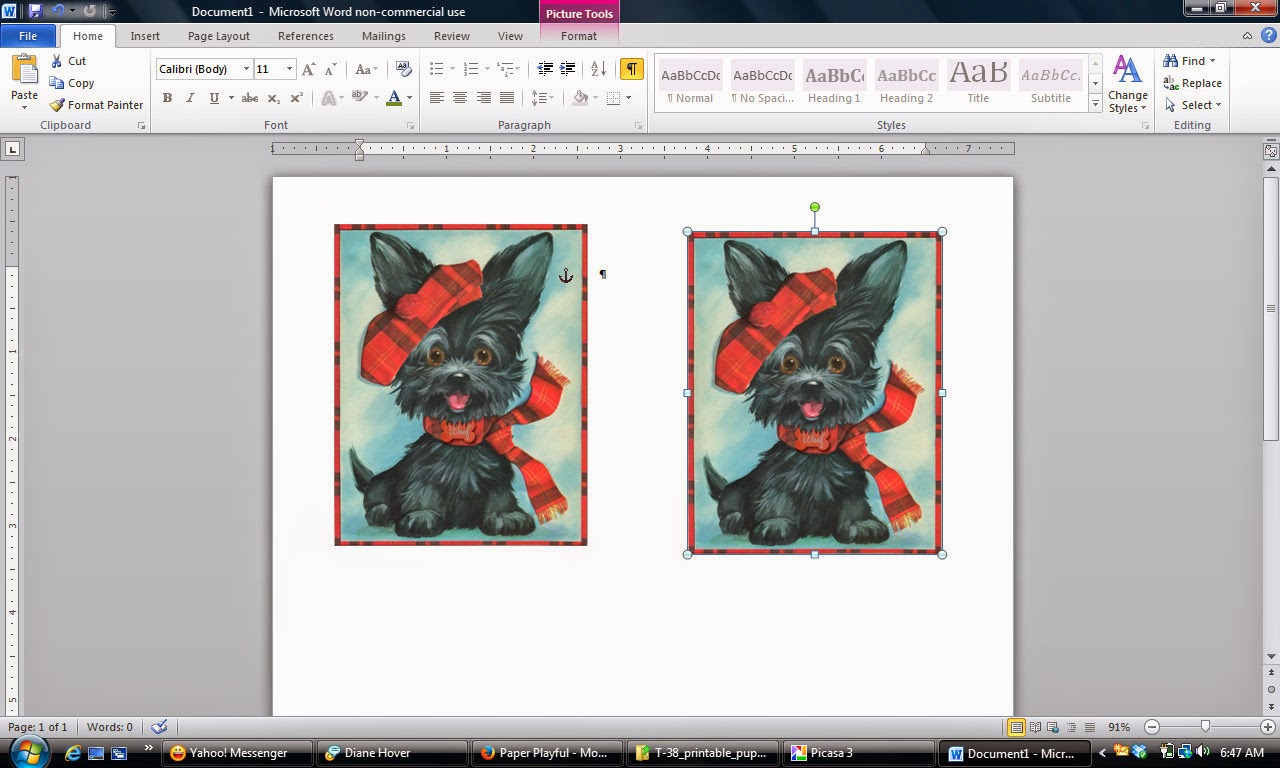This screenshot has height=768, width=1280.
Task: Click the proofing errors status icon
Action: tap(159, 727)
